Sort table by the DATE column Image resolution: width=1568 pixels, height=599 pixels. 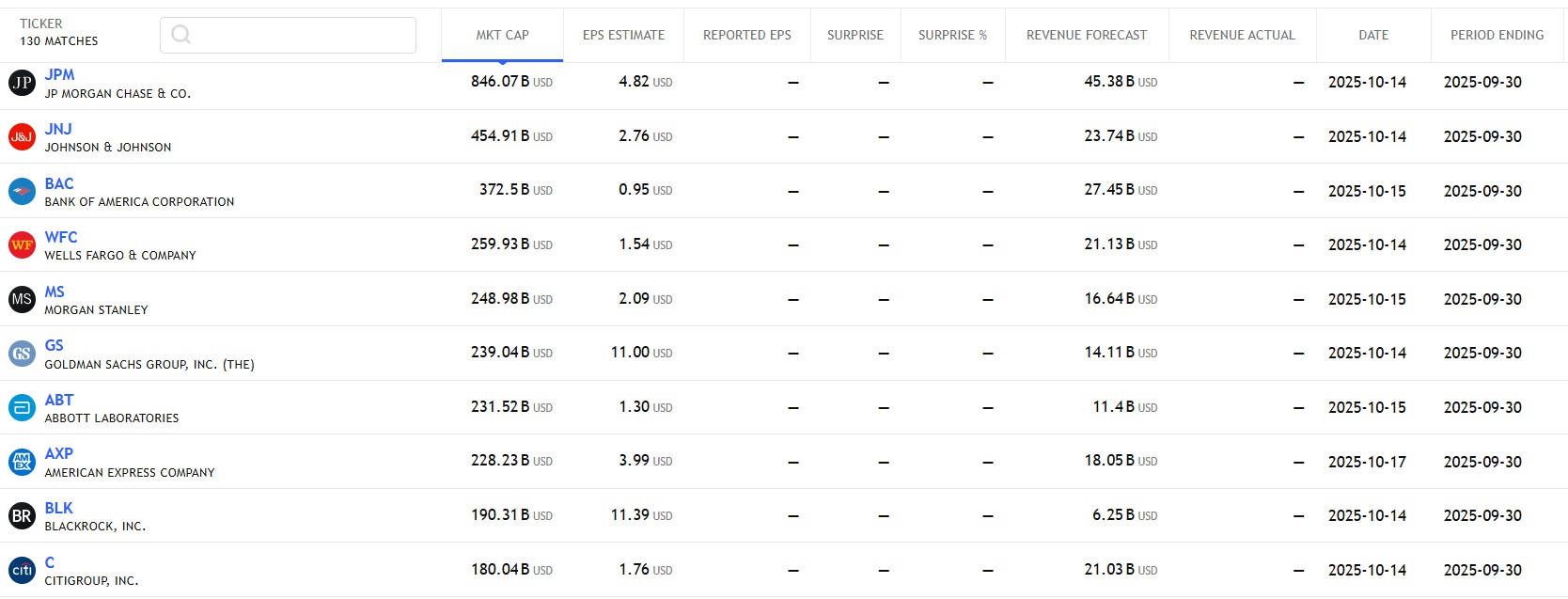[x=1372, y=36]
